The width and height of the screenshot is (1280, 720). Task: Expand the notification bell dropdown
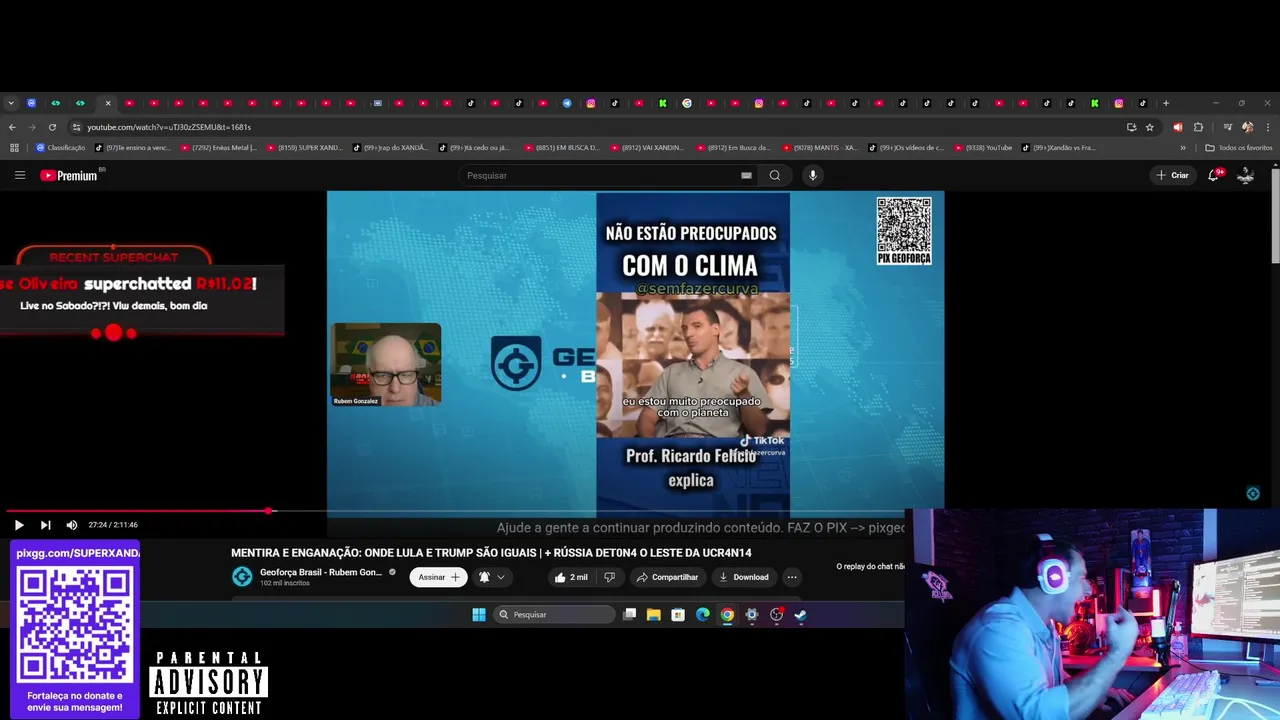(x=492, y=577)
